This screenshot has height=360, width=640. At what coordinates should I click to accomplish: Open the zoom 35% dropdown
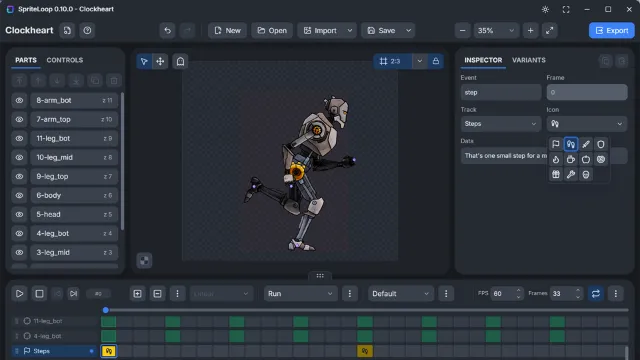tap(496, 31)
